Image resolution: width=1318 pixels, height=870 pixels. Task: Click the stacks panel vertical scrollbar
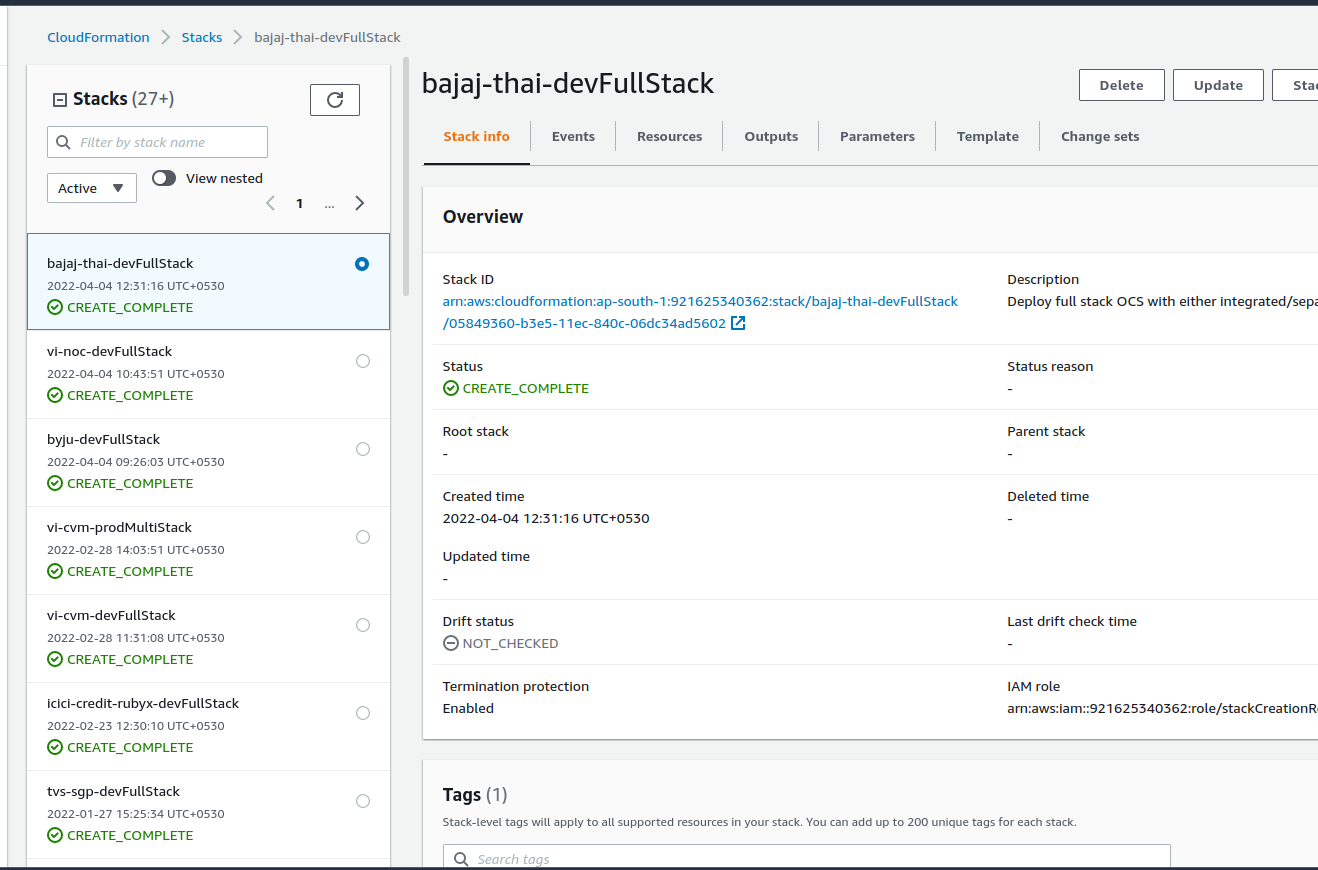coord(406,180)
